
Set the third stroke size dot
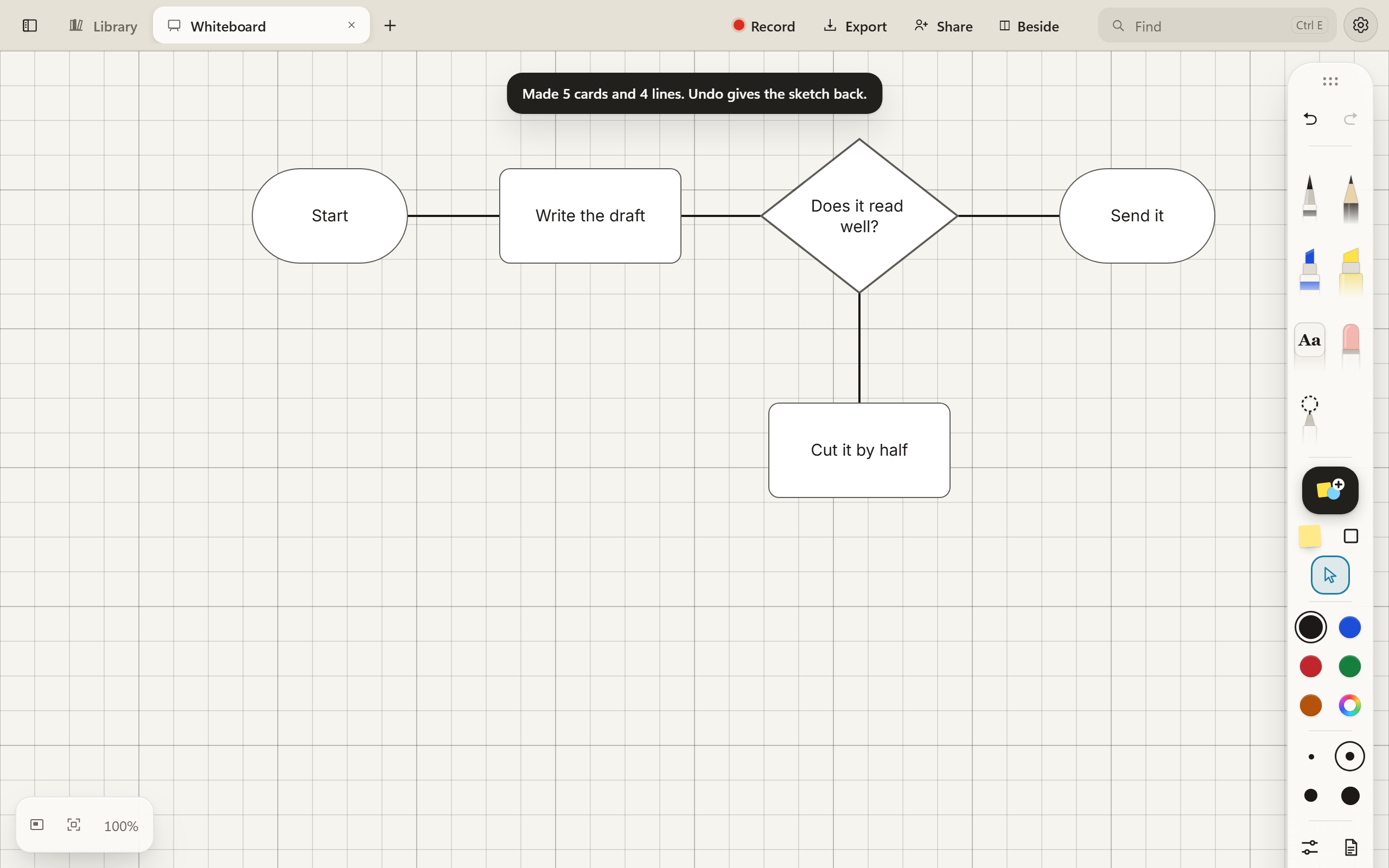click(1311, 796)
